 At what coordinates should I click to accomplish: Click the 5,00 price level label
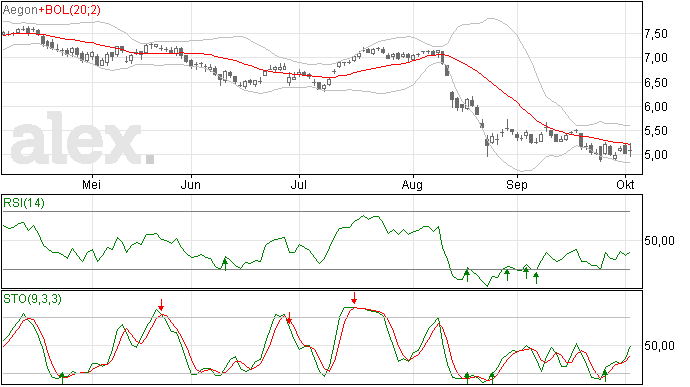656,155
